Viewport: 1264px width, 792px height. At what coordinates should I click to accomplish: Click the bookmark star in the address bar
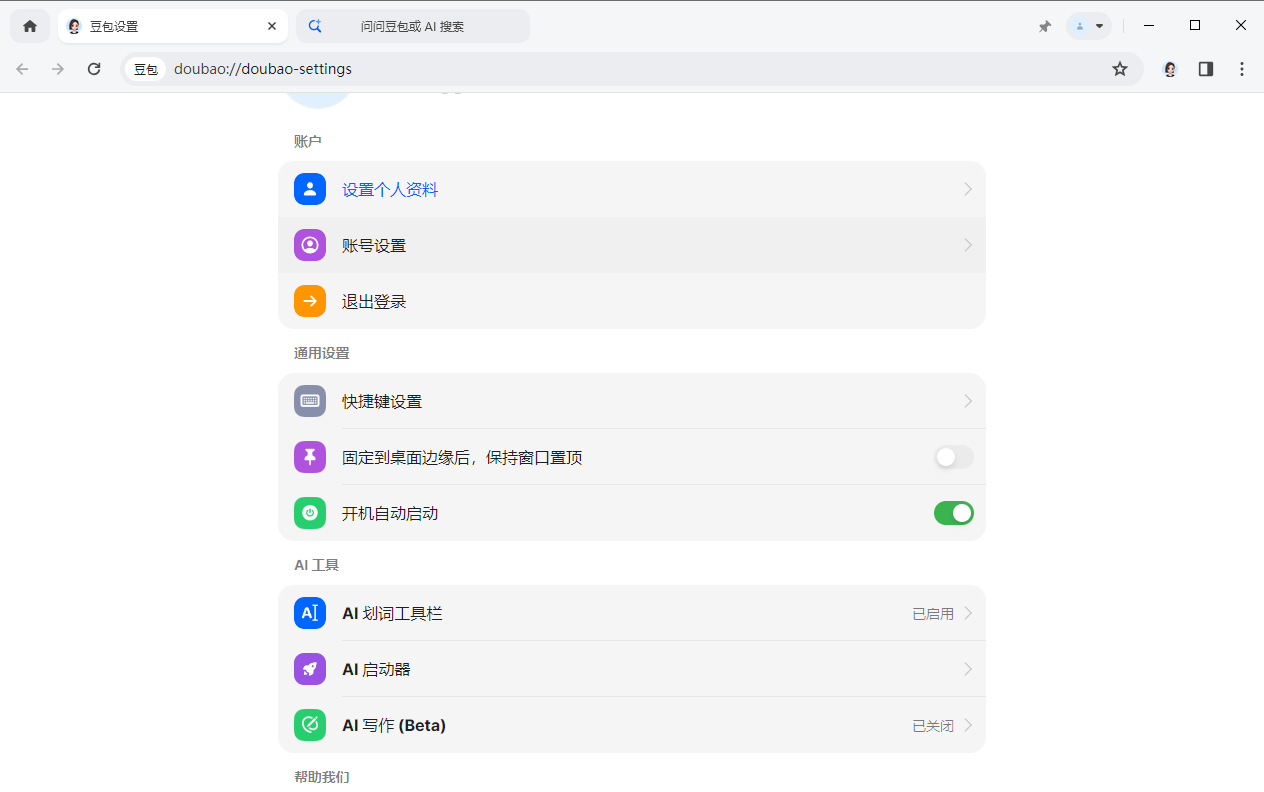[x=1119, y=68]
